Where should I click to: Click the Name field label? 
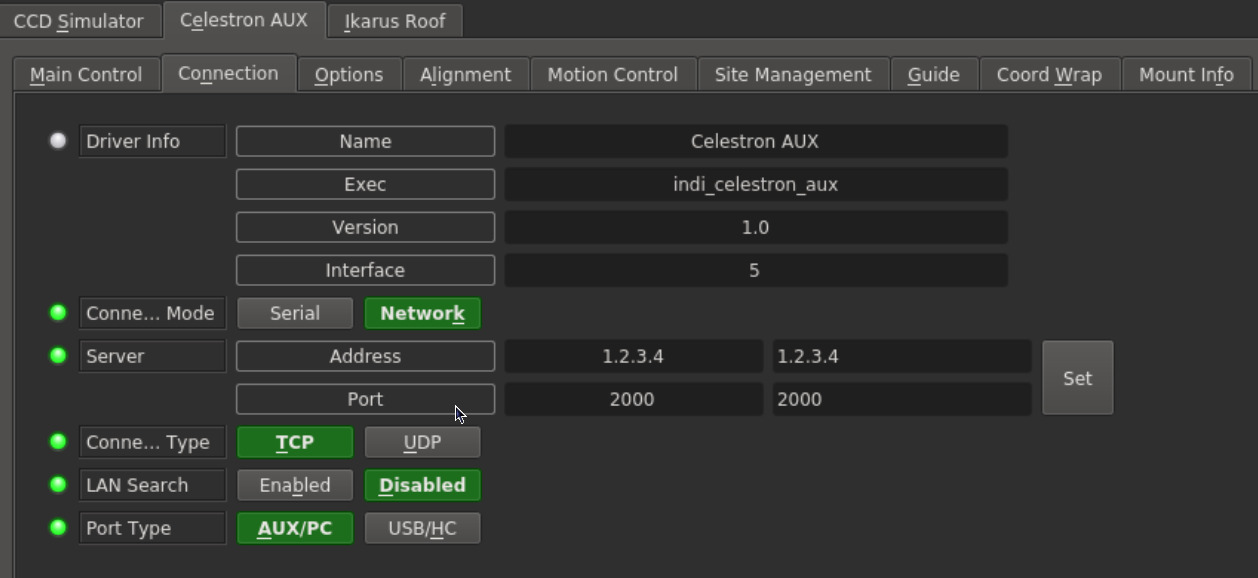point(365,141)
